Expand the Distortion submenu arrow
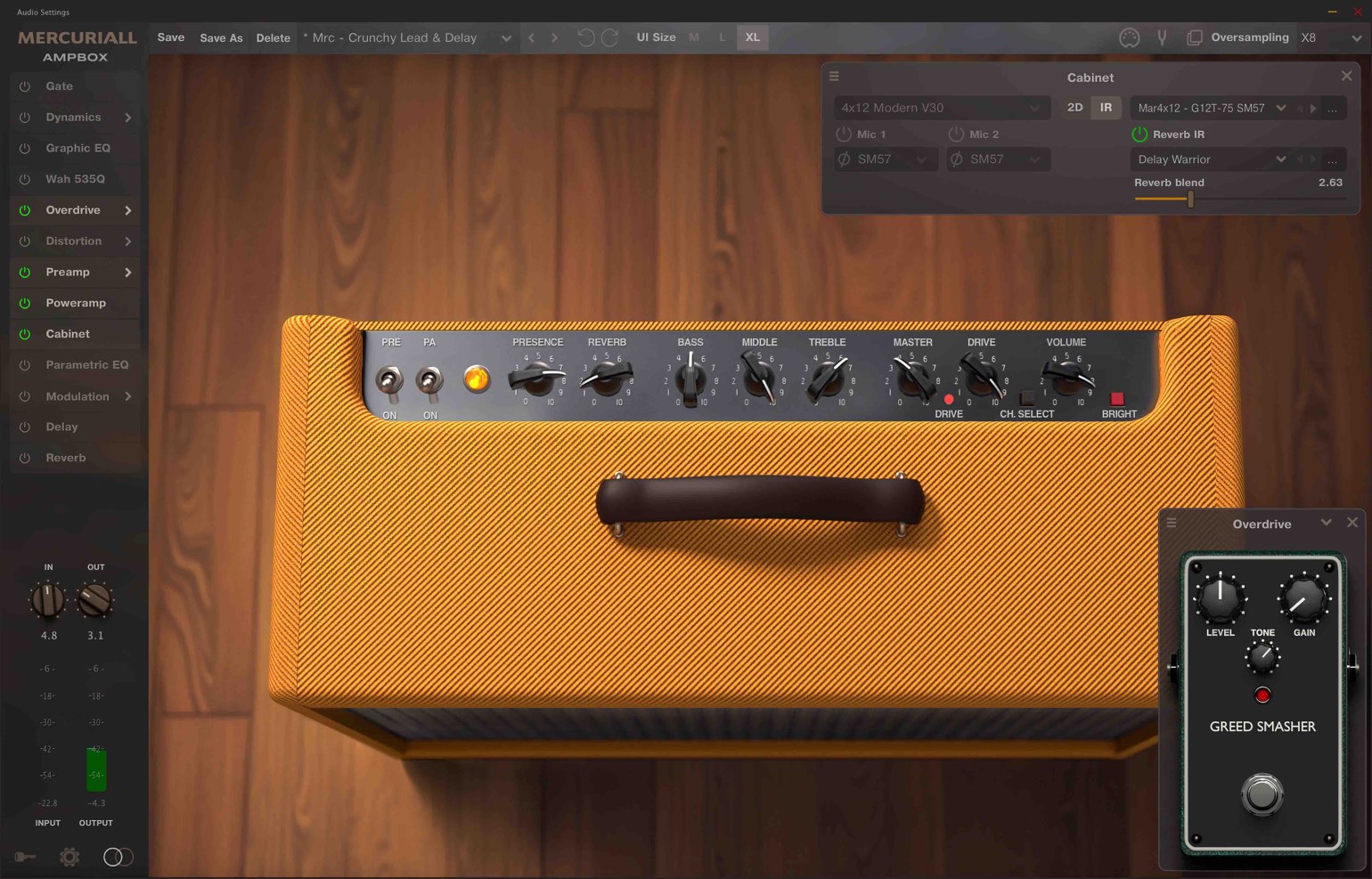Viewport: 1372px width, 879px height. point(128,241)
